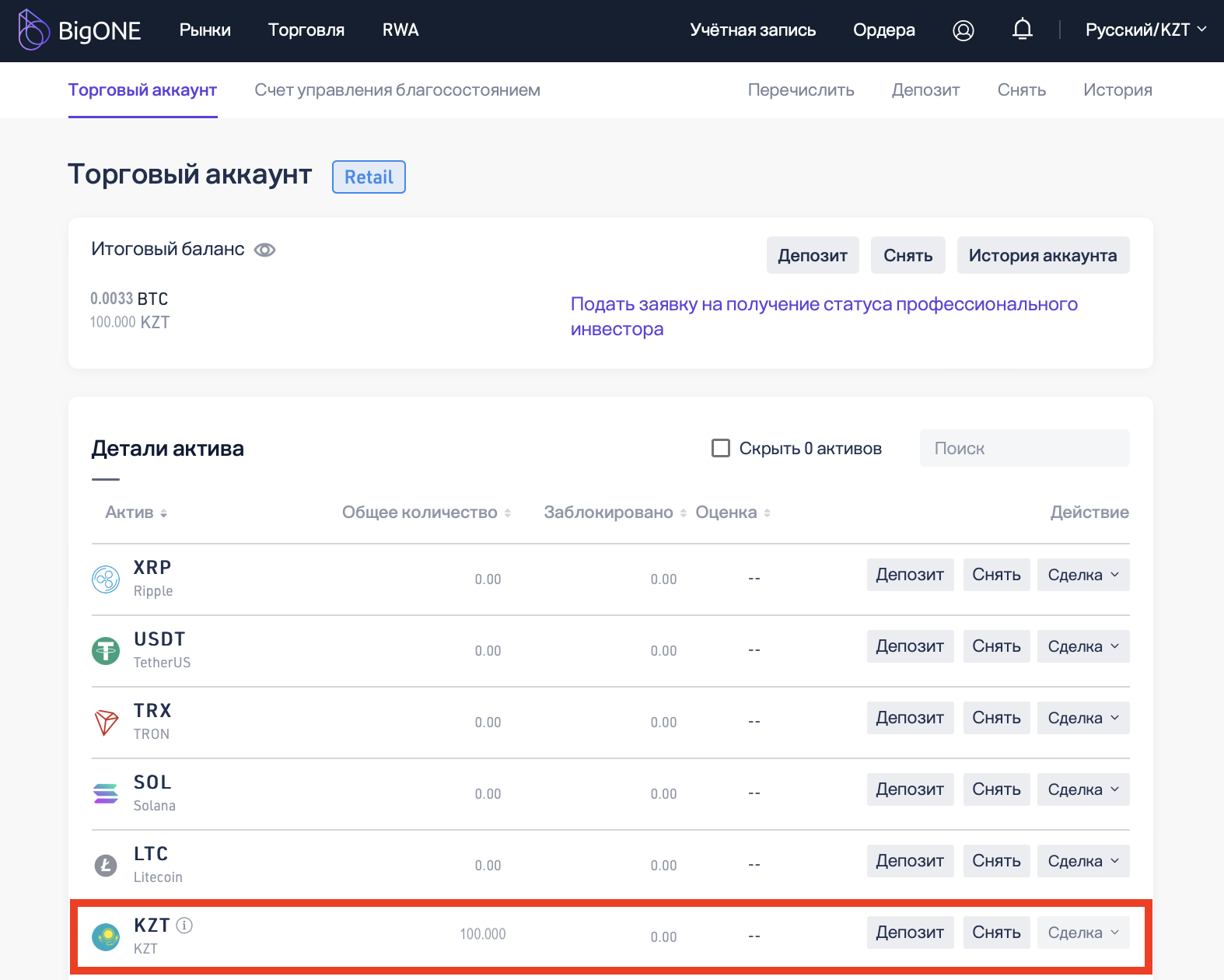Open the professional investor status application link

pos(824,317)
